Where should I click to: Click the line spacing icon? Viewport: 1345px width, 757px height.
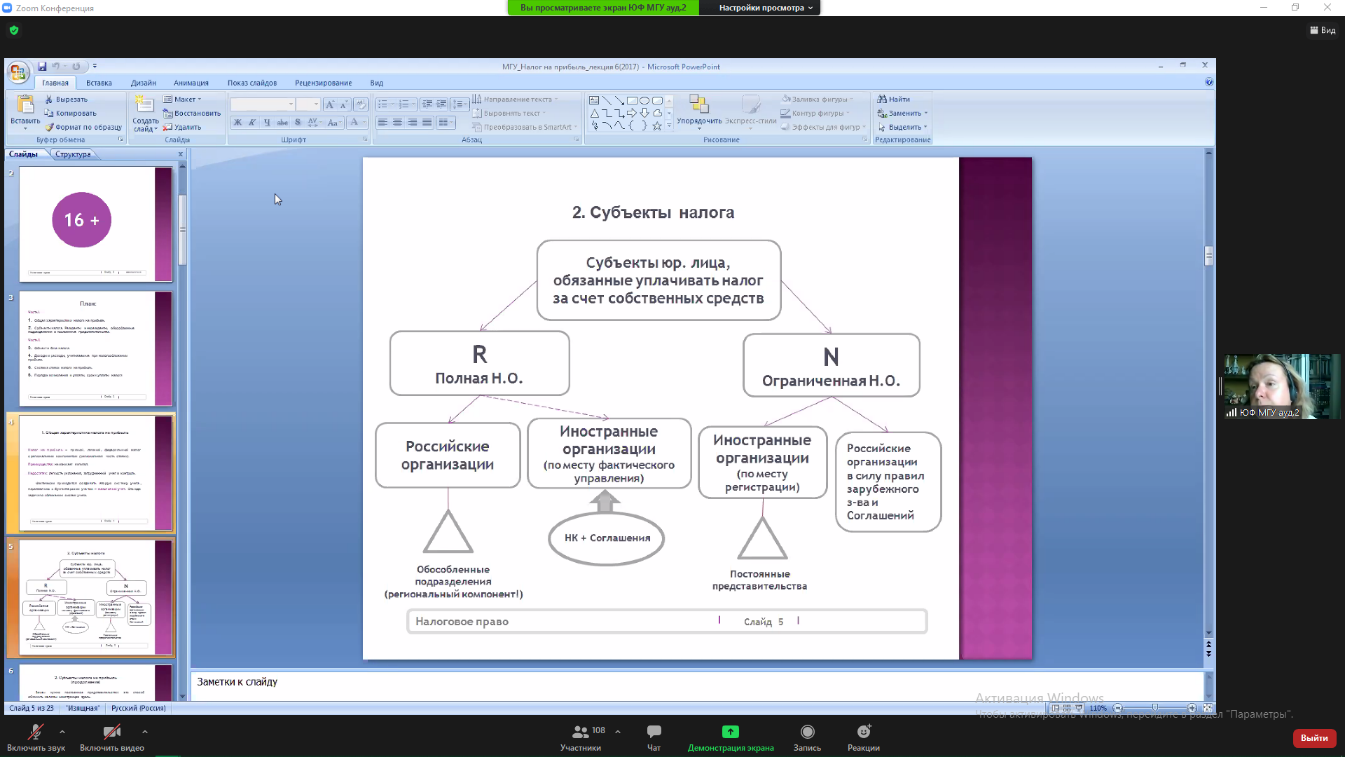[459, 104]
